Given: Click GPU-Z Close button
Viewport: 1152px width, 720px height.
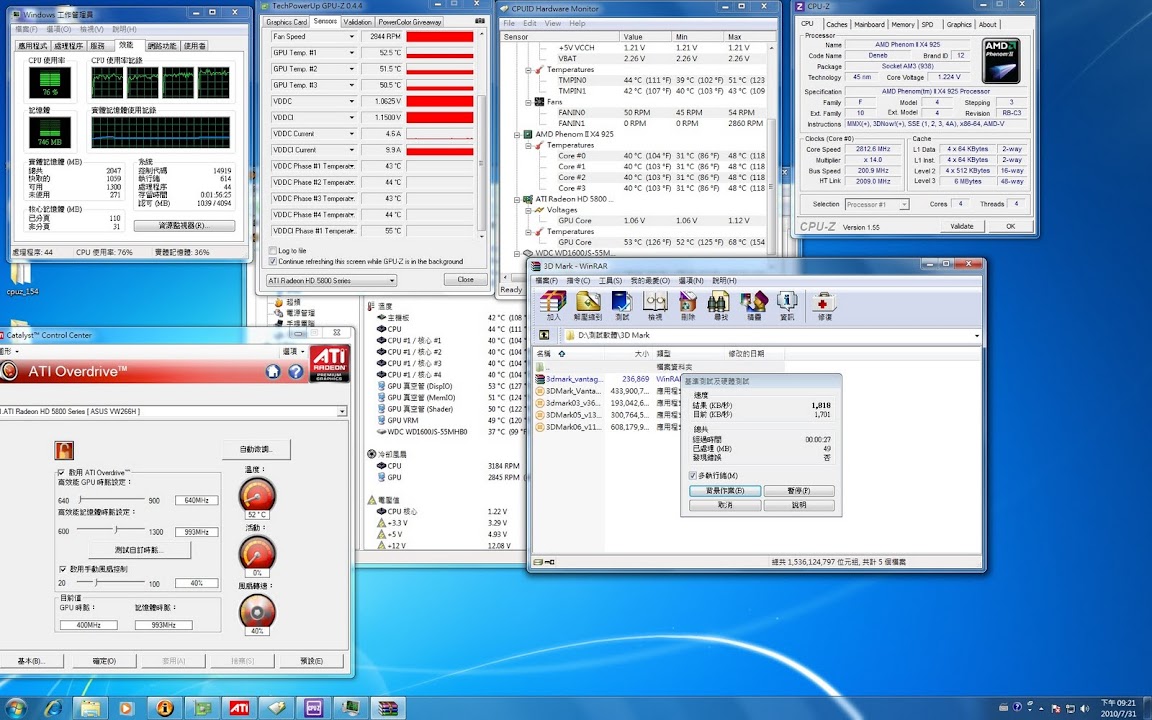Looking at the screenshot, I should point(465,280).
